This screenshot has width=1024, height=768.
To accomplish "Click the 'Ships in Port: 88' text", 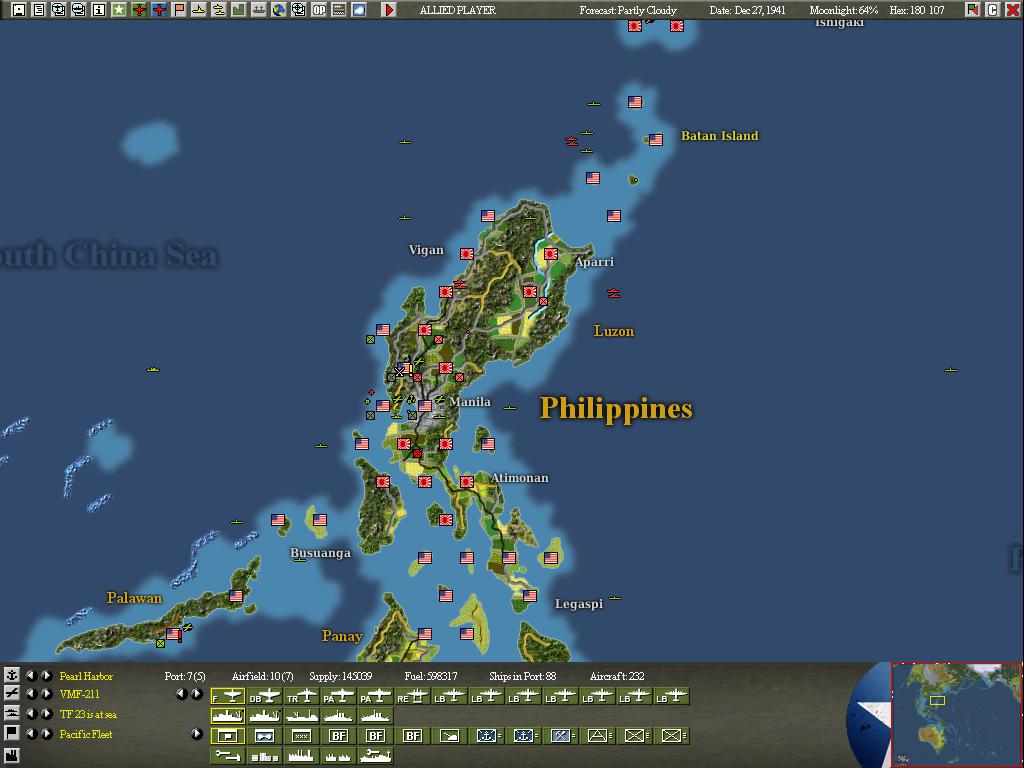I will (x=522, y=676).
